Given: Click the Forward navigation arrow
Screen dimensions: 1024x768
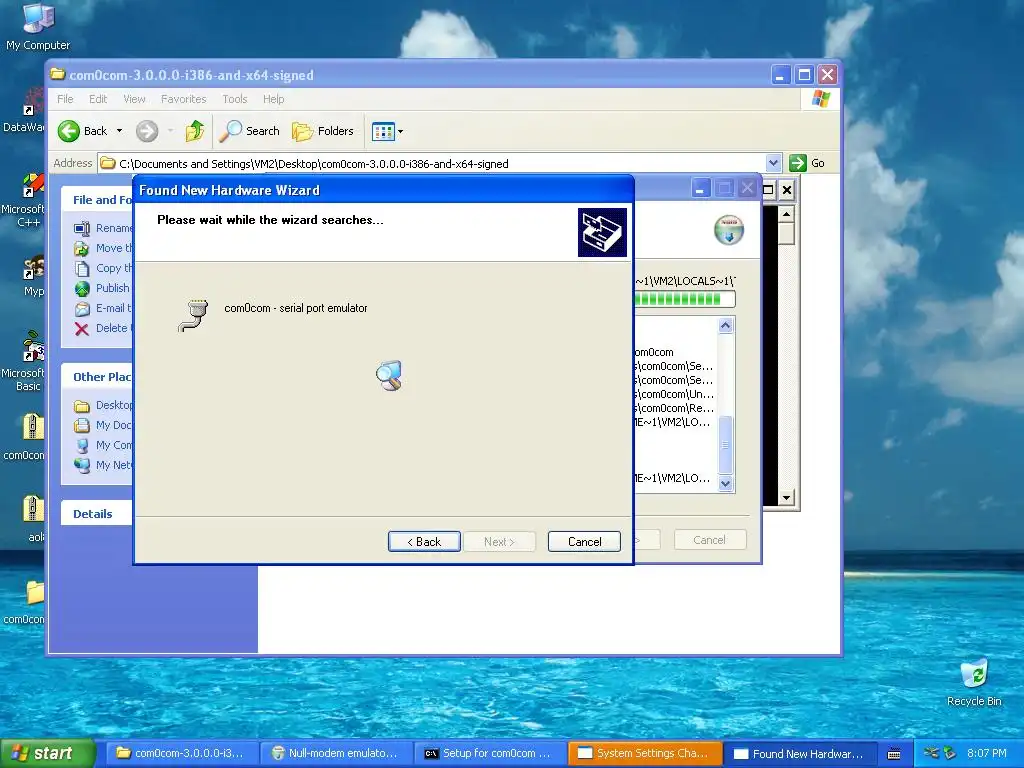Looking at the screenshot, I should pos(147,131).
